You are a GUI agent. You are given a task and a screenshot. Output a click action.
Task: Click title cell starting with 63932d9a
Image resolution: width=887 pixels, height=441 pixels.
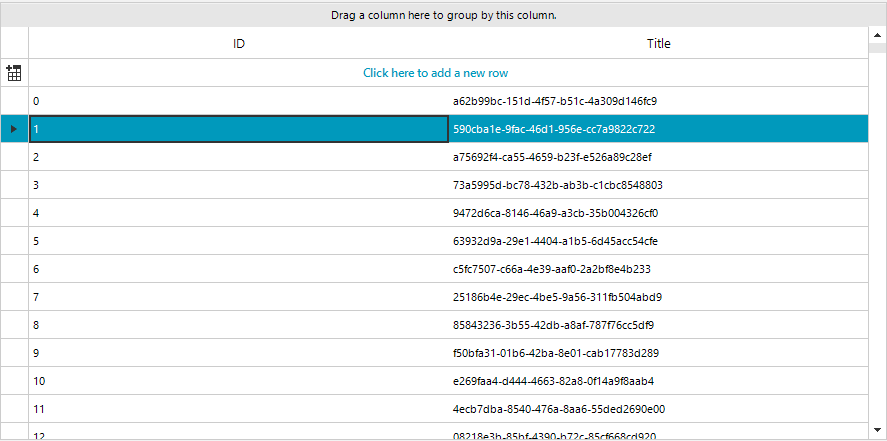pos(555,241)
